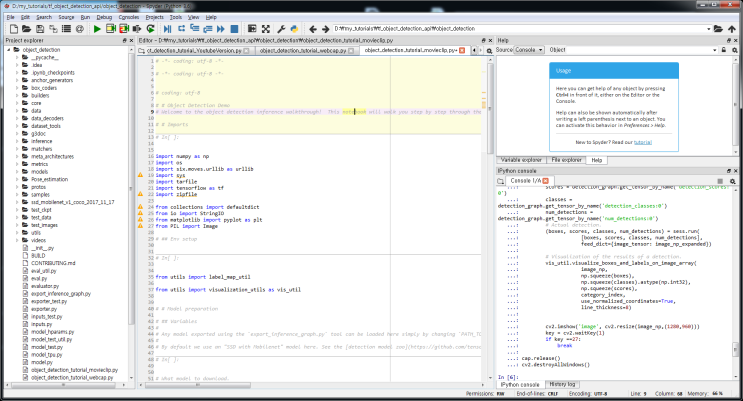Switch to the History log tab

click(x=562, y=383)
